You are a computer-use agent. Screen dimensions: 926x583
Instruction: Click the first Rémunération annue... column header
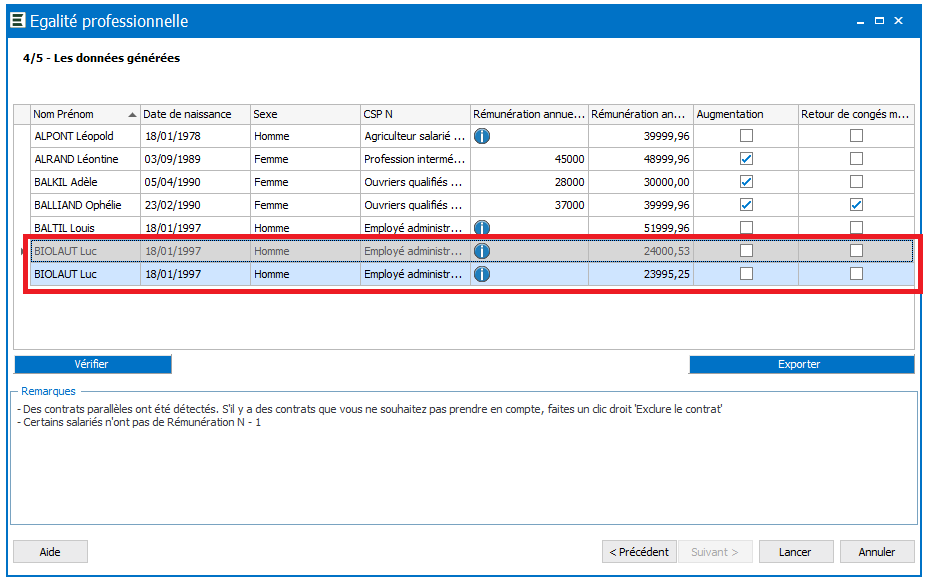coord(529,115)
